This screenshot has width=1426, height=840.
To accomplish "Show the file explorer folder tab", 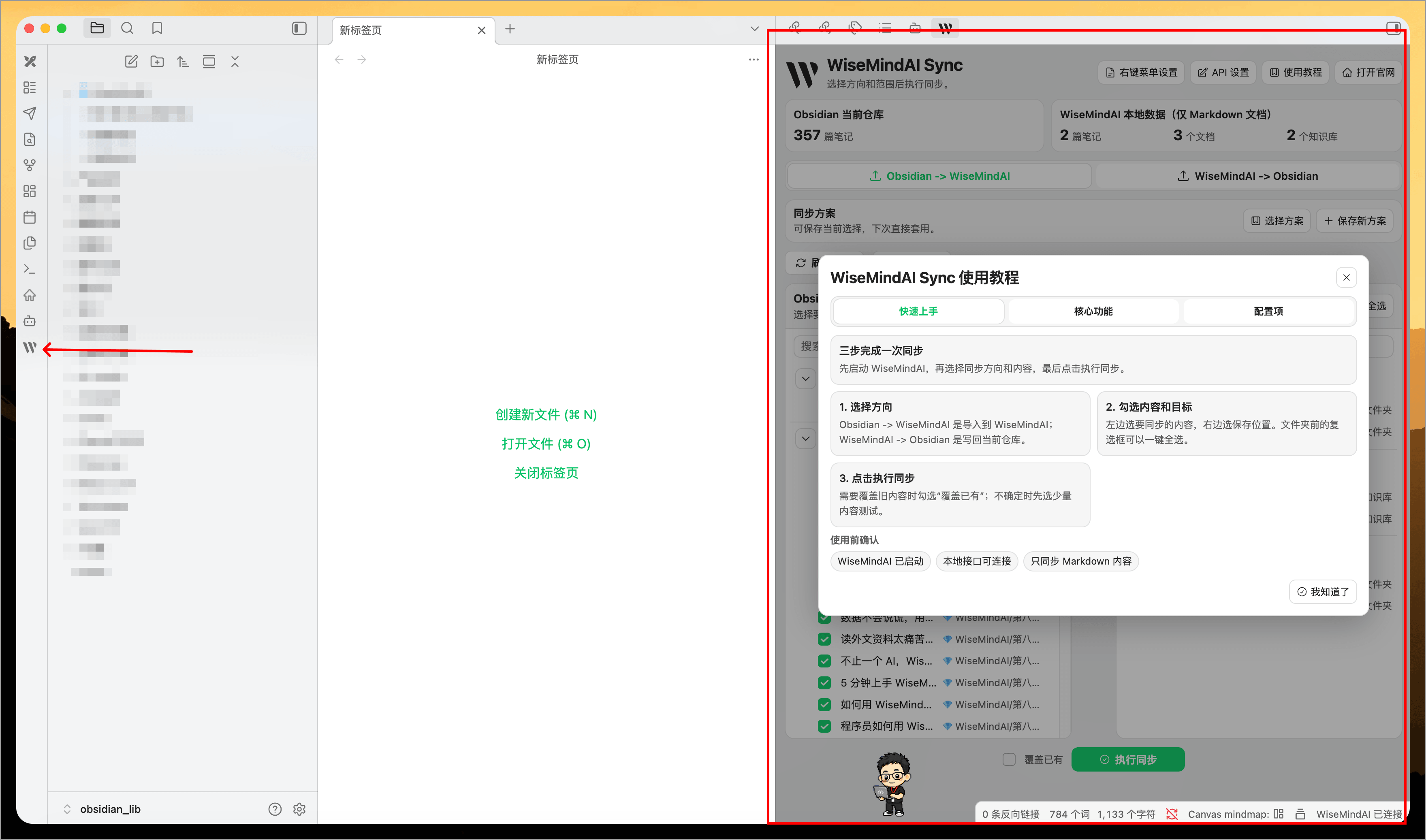I will 97,28.
